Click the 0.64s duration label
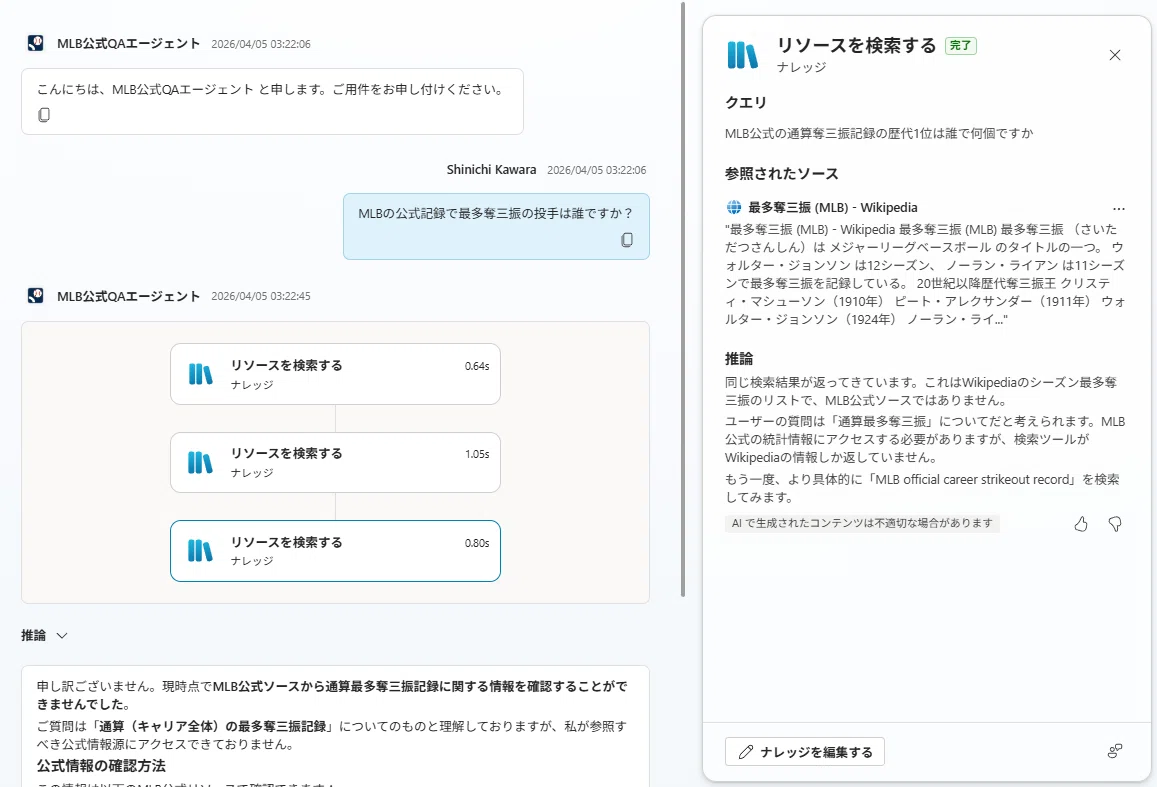 477,366
